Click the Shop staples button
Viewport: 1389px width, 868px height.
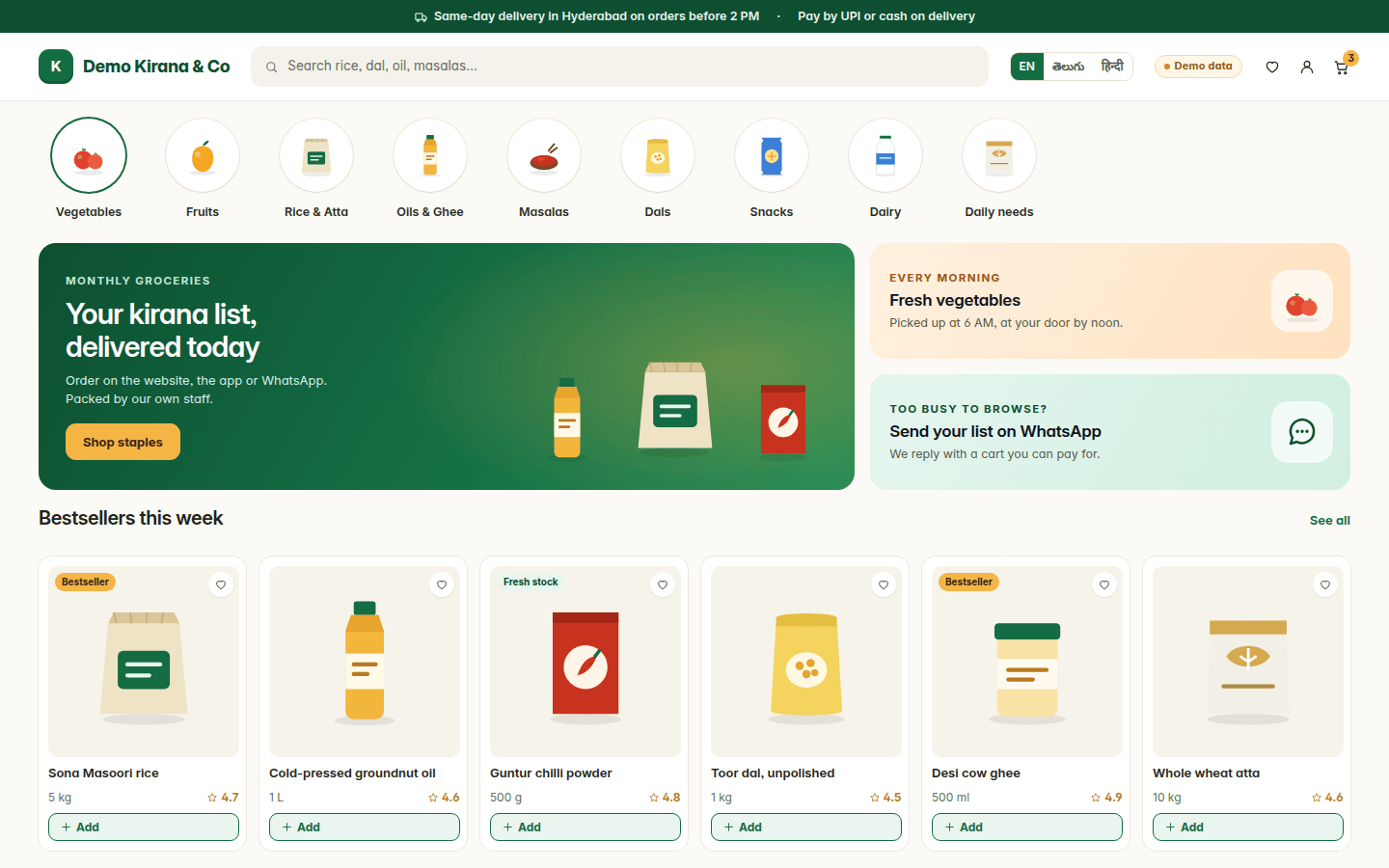click(x=123, y=442)
